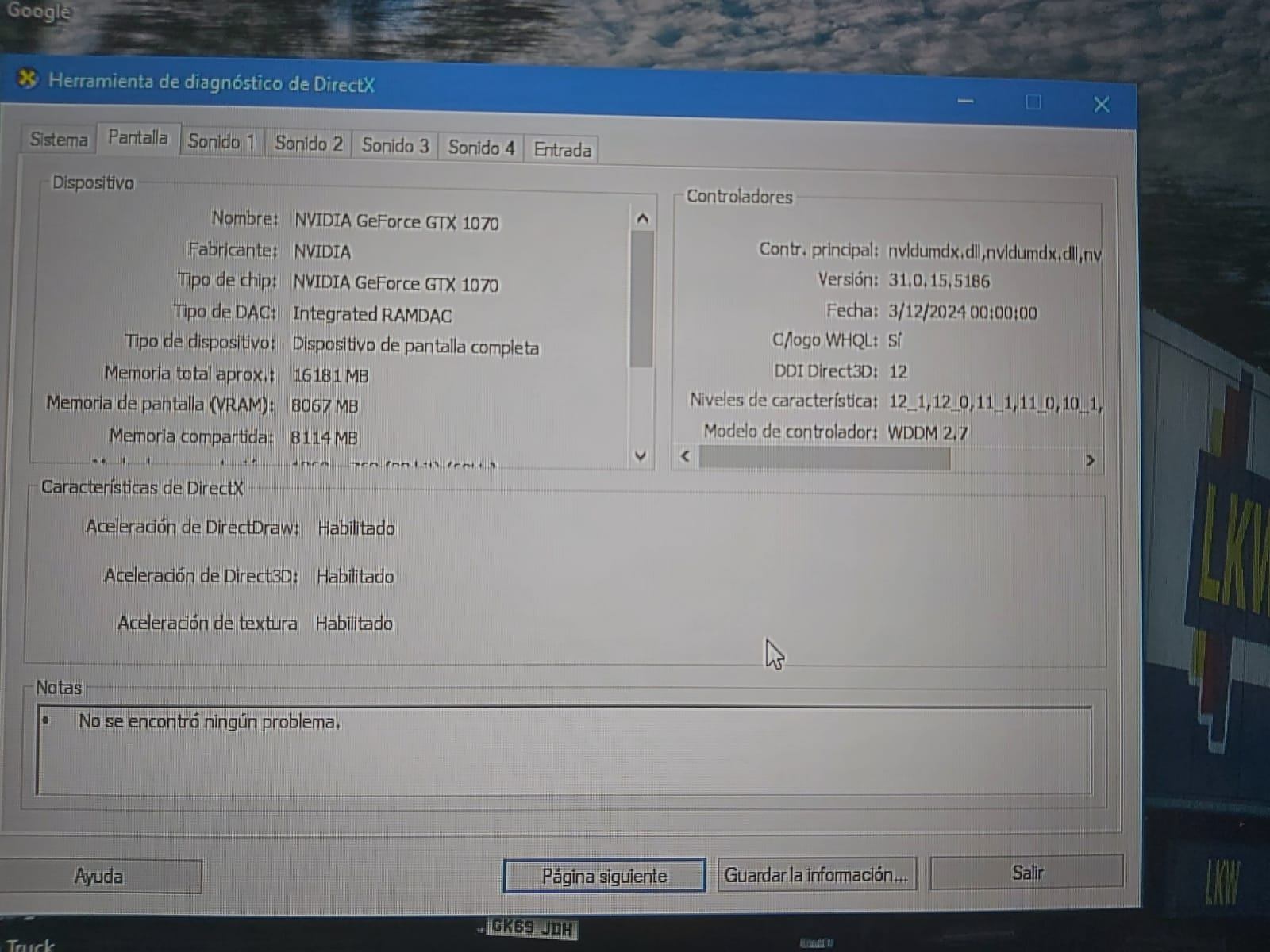Click the DirectDraw acceleration Habilitado value
The width and height of the screenshot is (1270, 952).
(356, 528)
